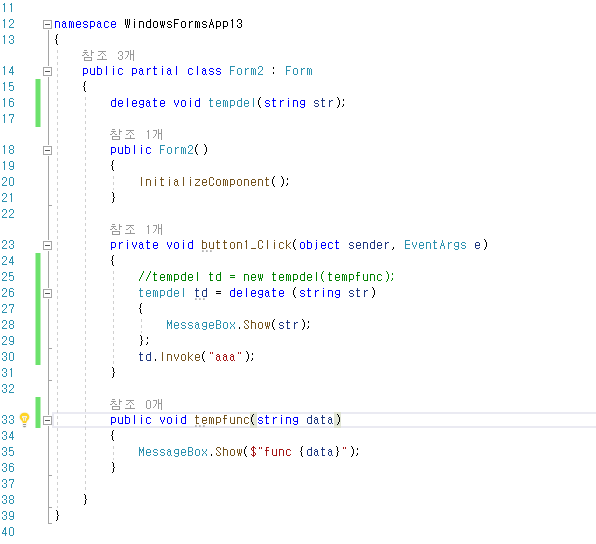Click the td variable on line 26

click(x=201, y=293)
